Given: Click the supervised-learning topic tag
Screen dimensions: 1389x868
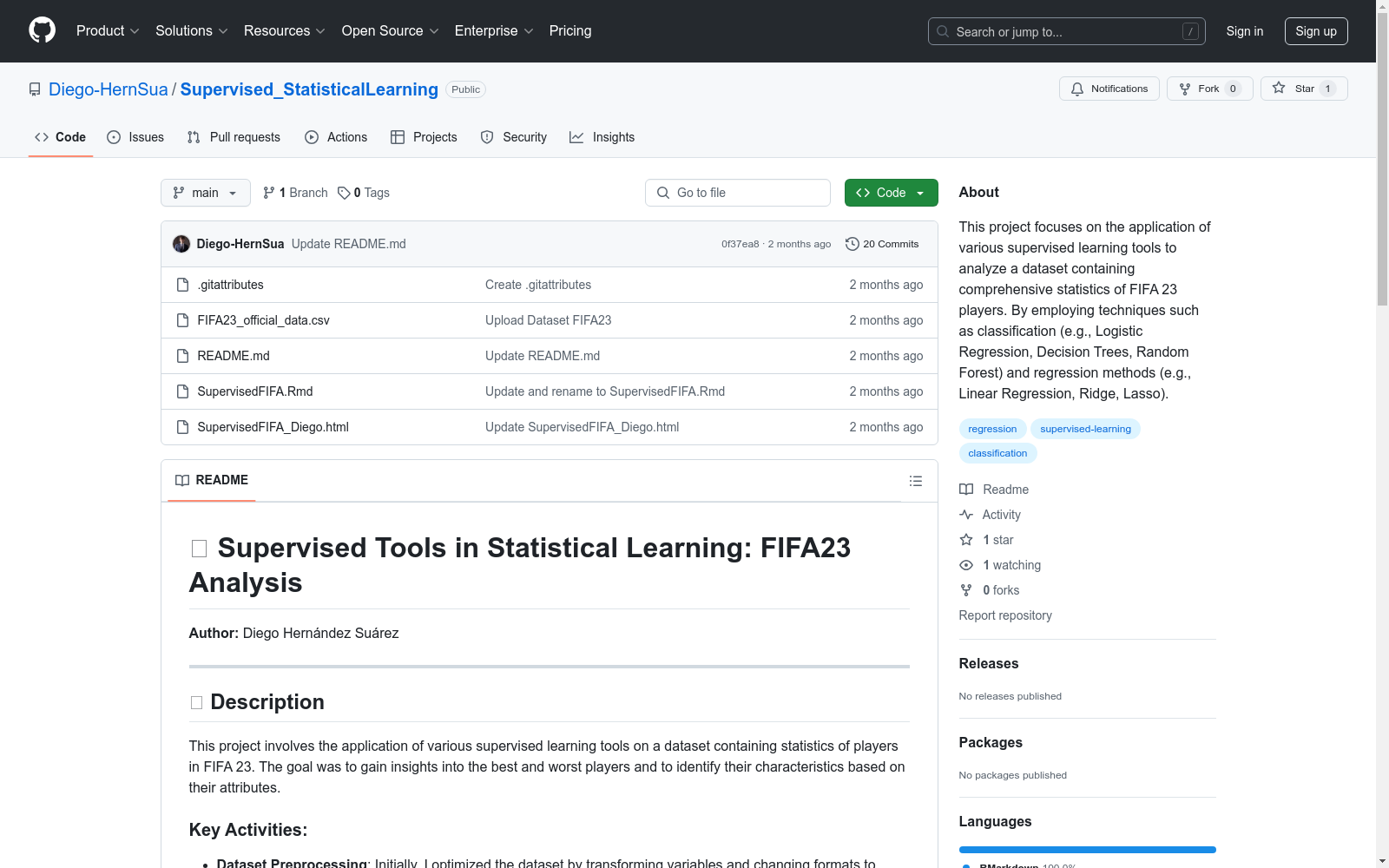Looking at the screenshot, I should coord(1085,429).
